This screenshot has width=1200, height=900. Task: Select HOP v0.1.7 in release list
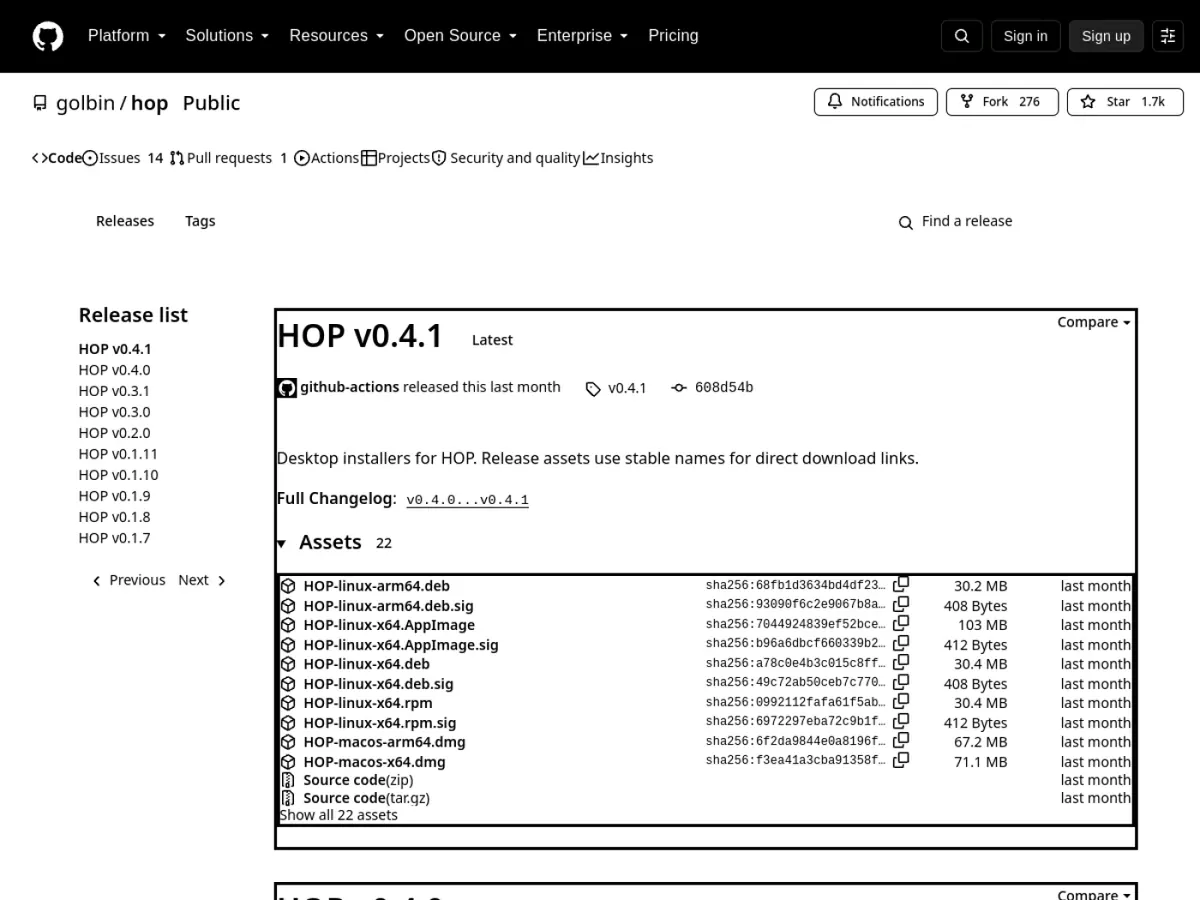tap(114, 538)
